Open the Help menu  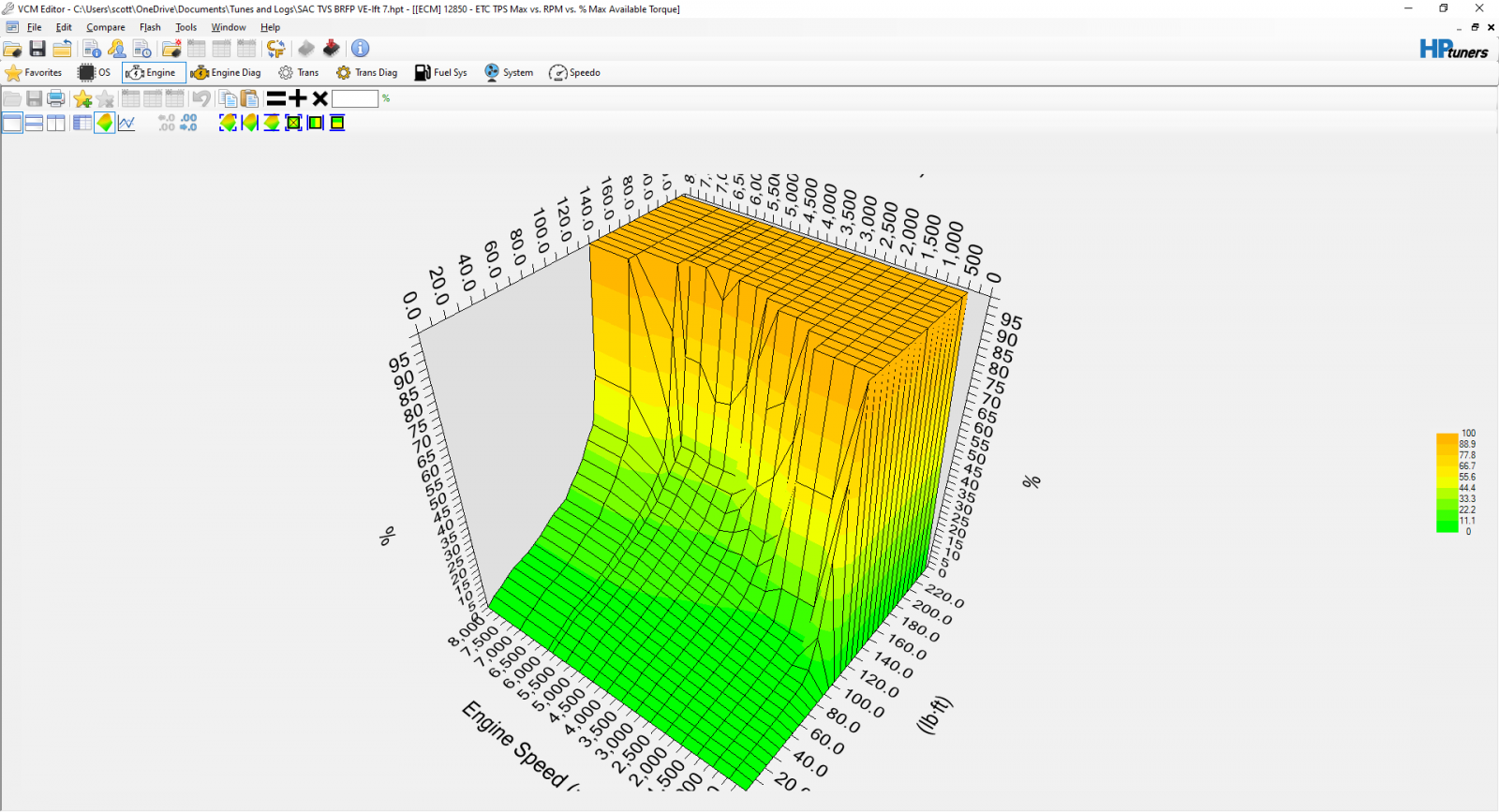(x=270, y=27)
